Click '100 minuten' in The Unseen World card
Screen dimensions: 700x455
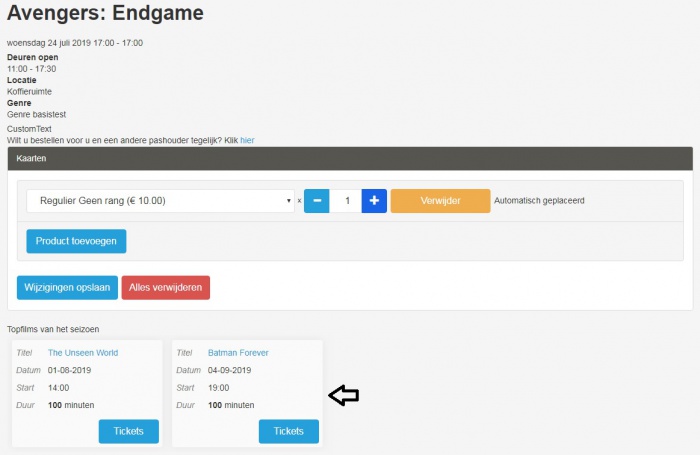click(x=71, y=405)
